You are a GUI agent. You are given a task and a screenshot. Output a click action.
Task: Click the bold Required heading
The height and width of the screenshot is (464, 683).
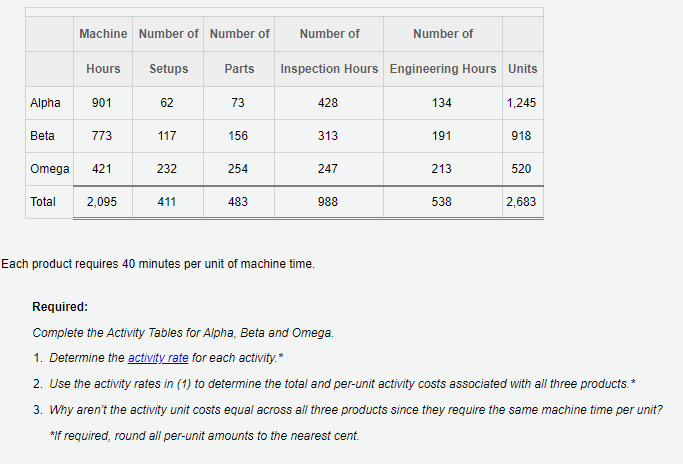pyautogui.click(x=60, y=307)
